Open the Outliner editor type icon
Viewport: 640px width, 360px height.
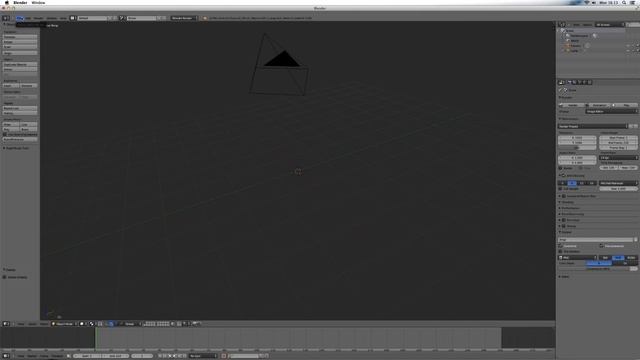point(562,24)
